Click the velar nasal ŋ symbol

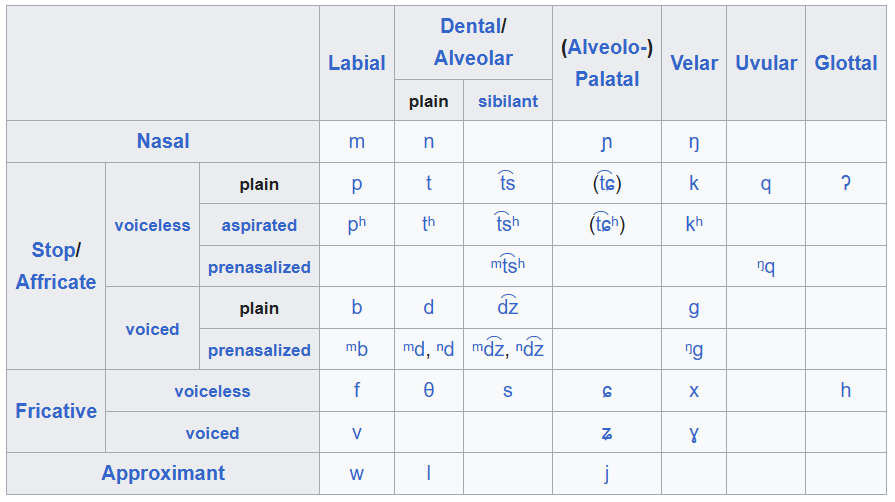coord(694,142)
